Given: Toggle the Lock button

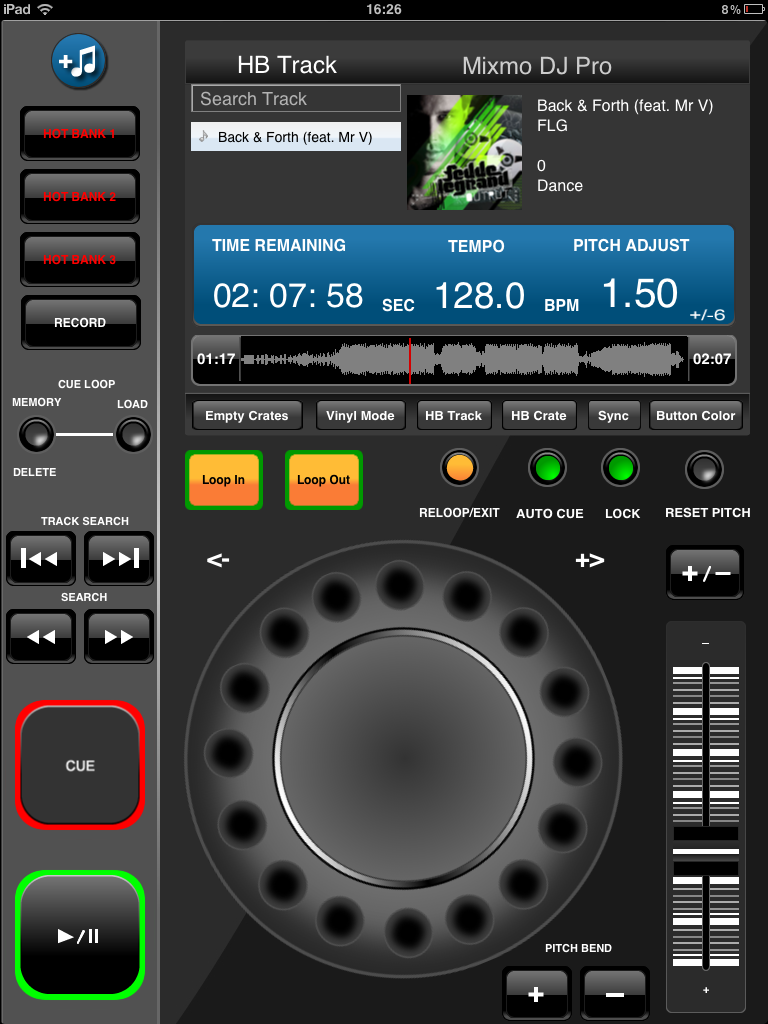Looking at the screenshot, I should (x=621, y=468).
